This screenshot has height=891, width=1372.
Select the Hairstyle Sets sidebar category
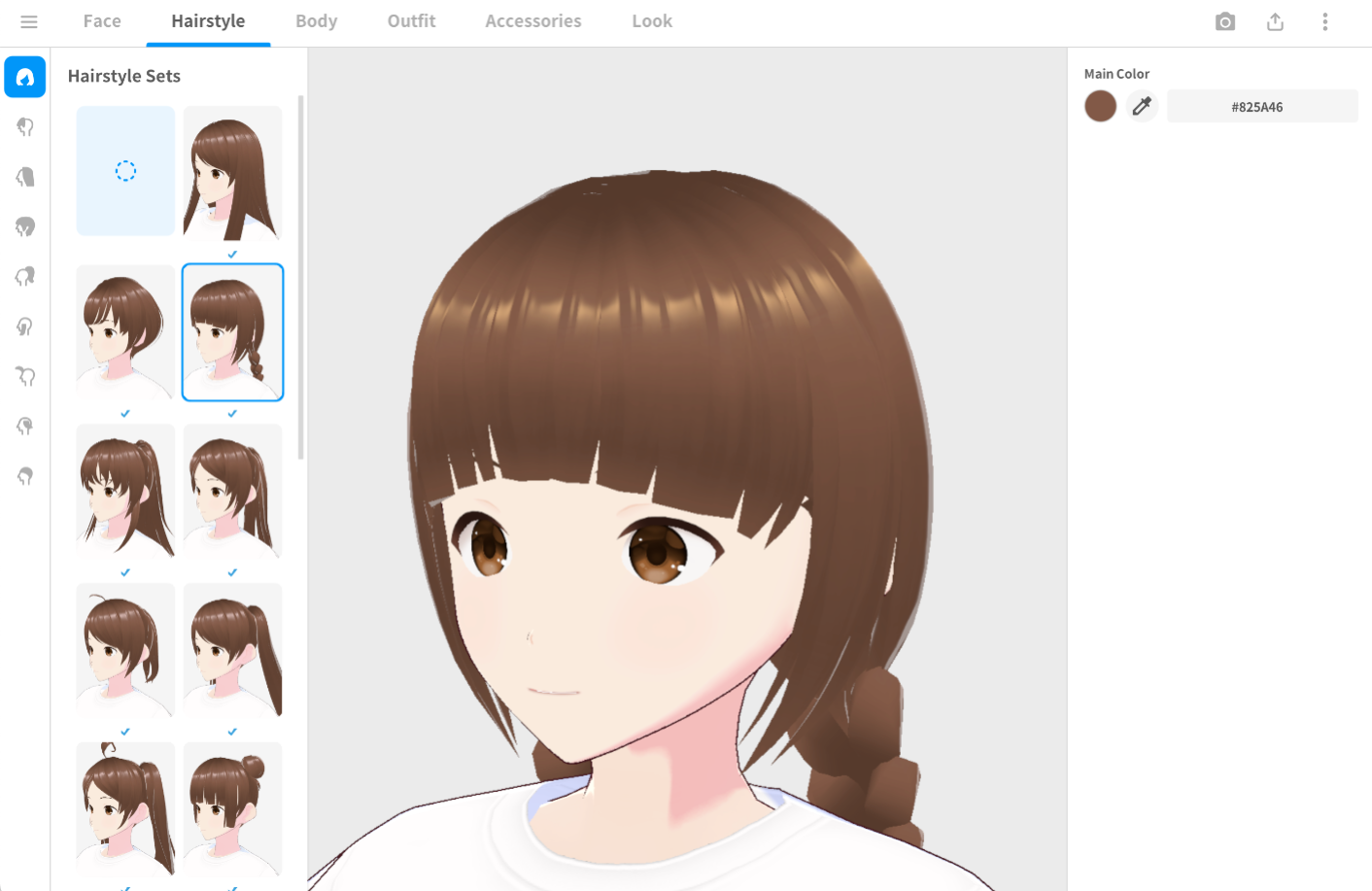25,77
